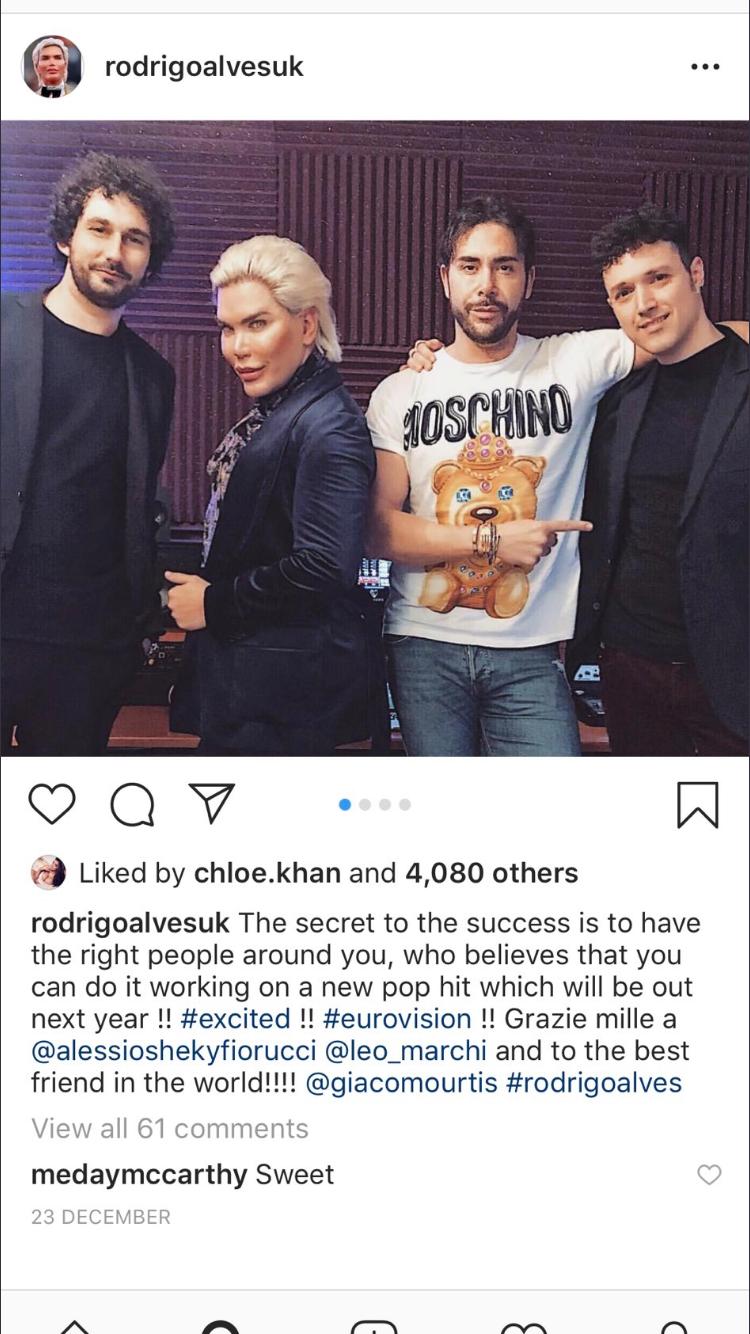Open the medaymccarthy commenter profile
This screenshot has height=1334, width=750.
click(x=139, y=1174)
